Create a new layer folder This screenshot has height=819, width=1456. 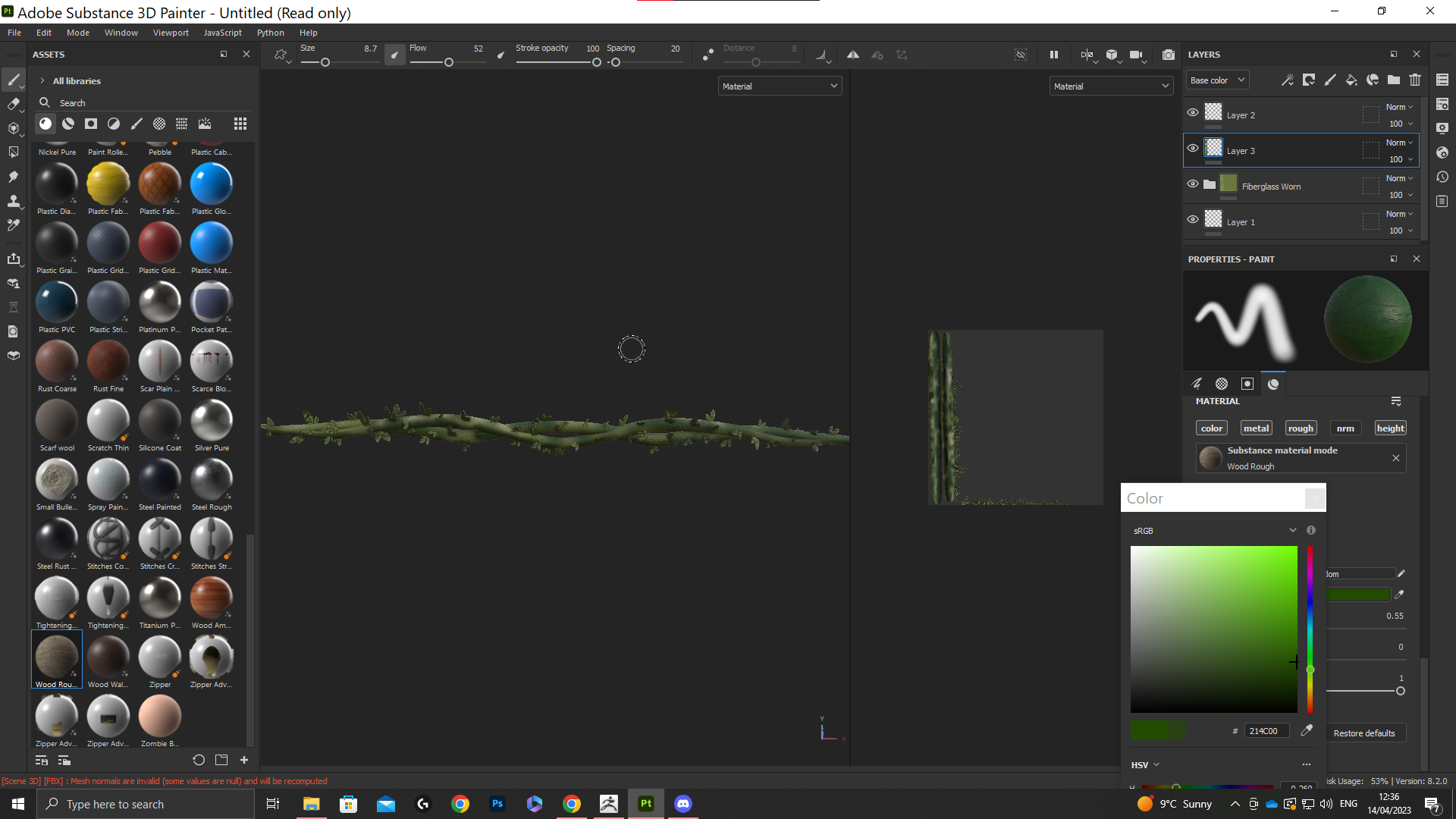click(x=1394, y=80)
